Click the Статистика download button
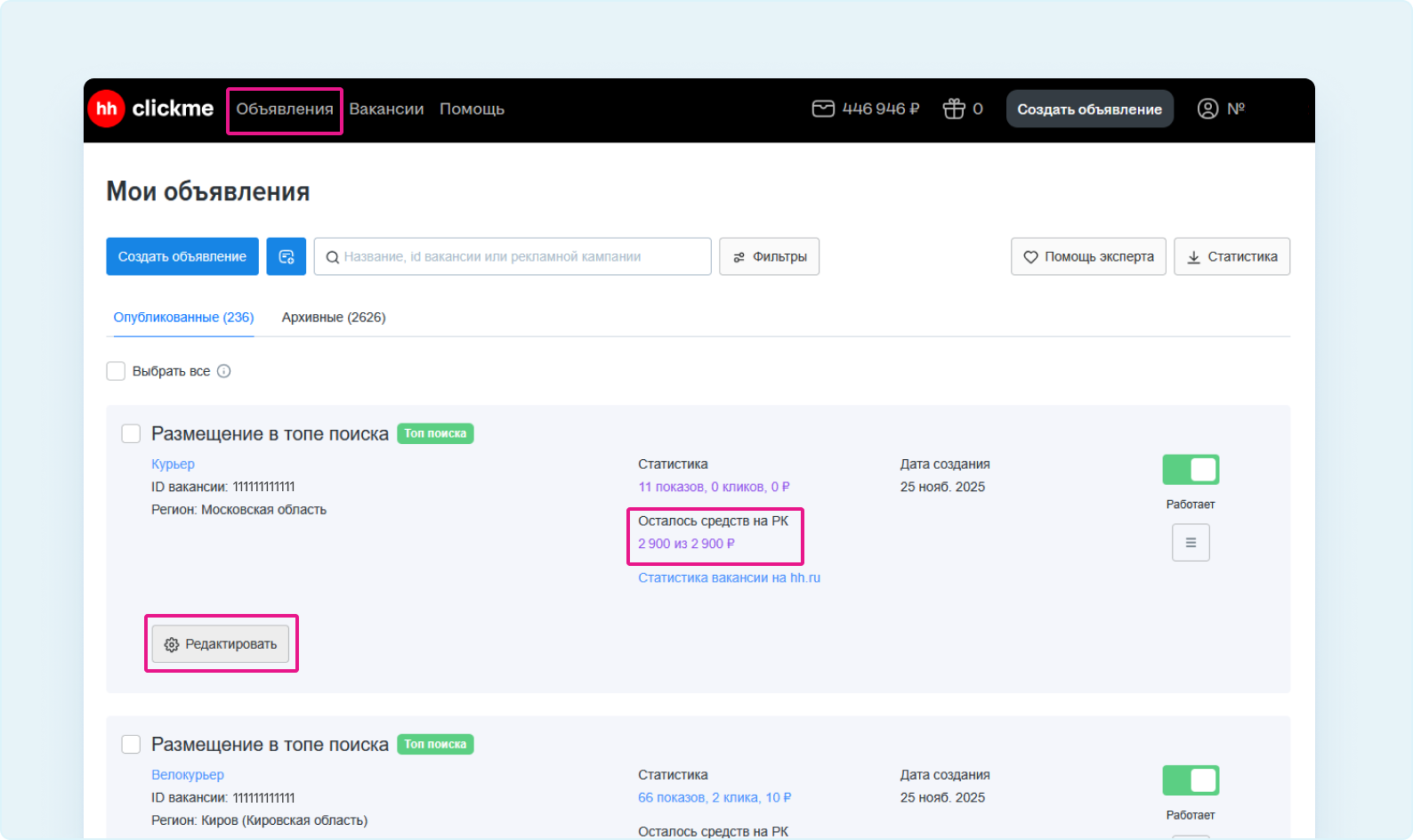1413x840 pixels. 1231,256
